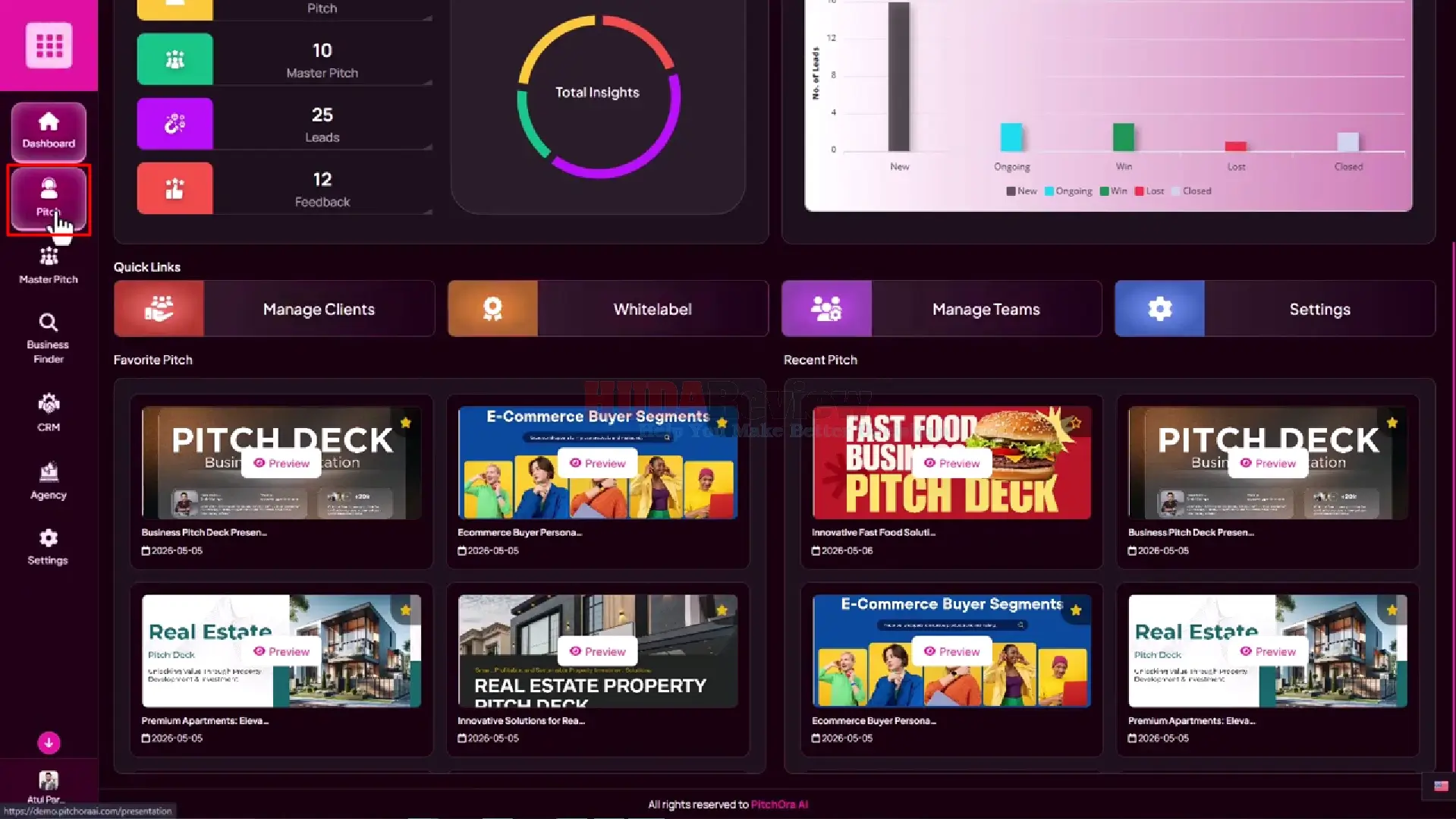This screenshot has height=819, width=1456.
Task: Click the green Master Pitch stat icon
Action: point(175,59)
